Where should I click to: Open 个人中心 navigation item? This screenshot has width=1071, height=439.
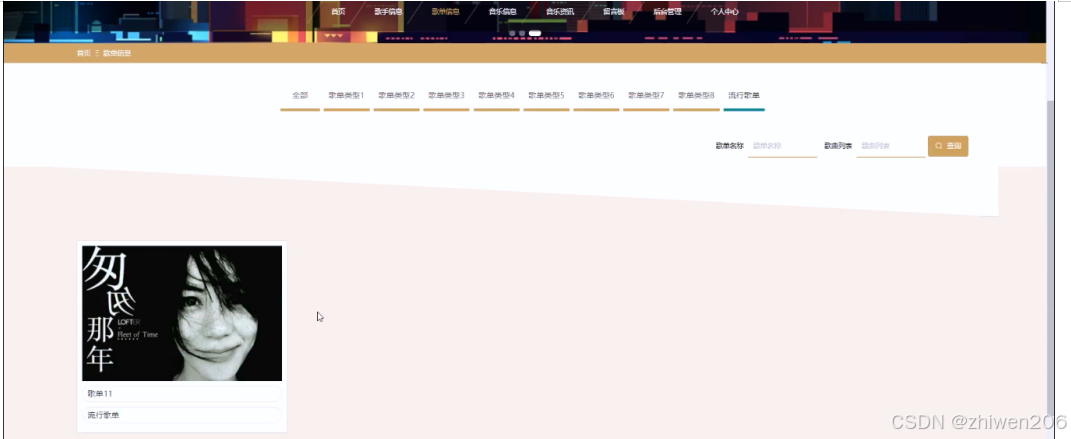pos(725,12)
